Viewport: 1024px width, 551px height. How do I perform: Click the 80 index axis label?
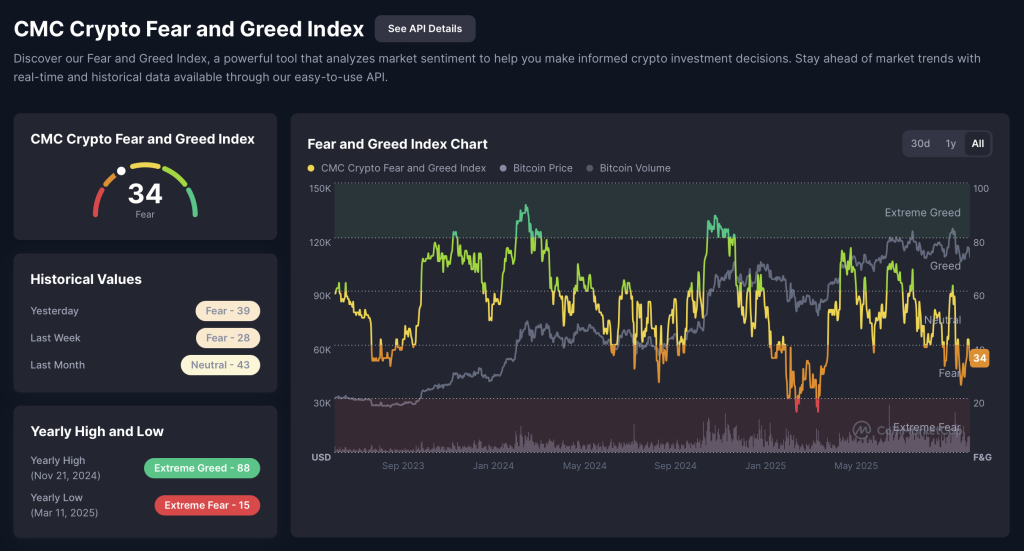tap(979, 242)
